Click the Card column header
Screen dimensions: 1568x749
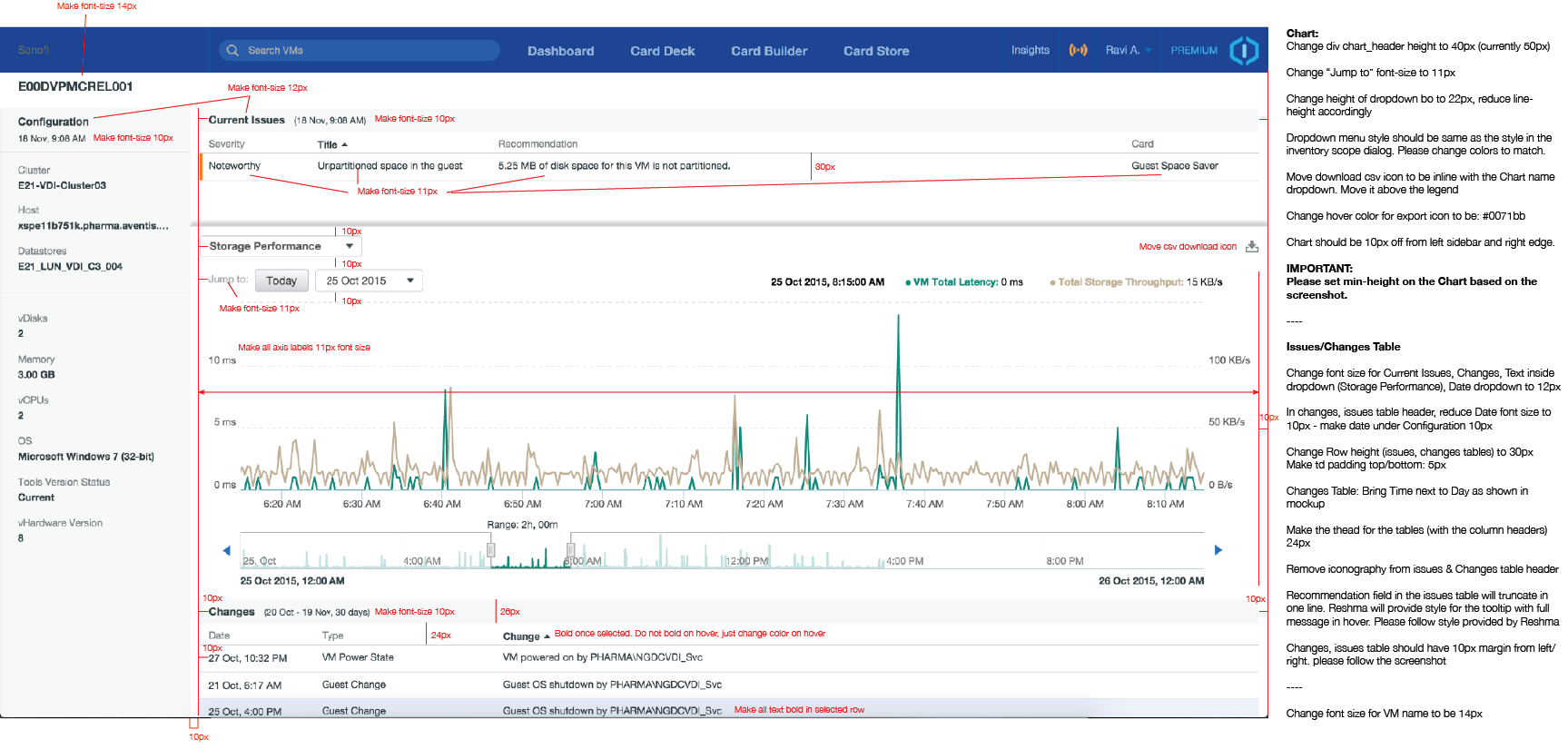(x=1142, y=144)
